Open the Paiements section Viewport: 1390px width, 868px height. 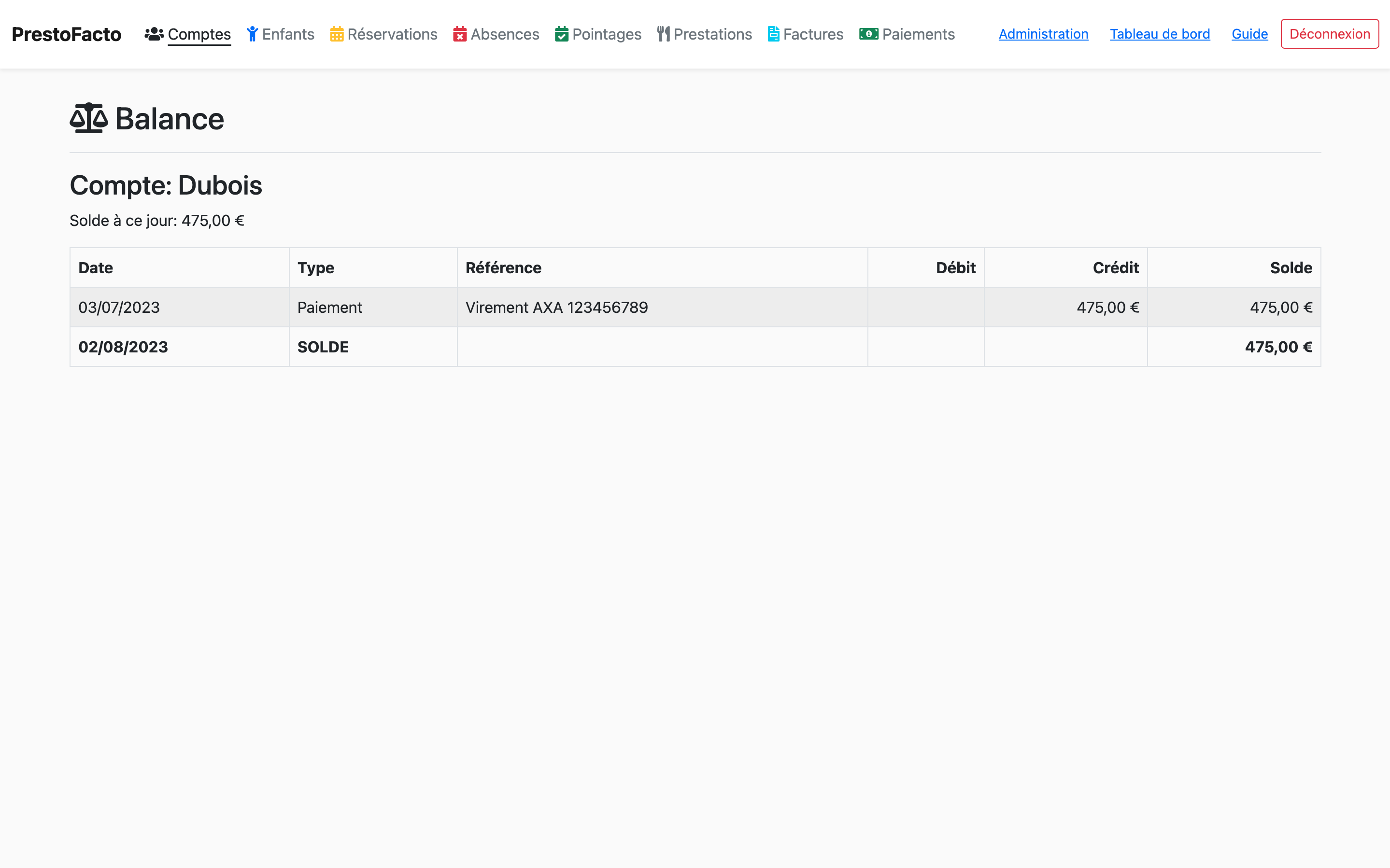coord(918,34)
